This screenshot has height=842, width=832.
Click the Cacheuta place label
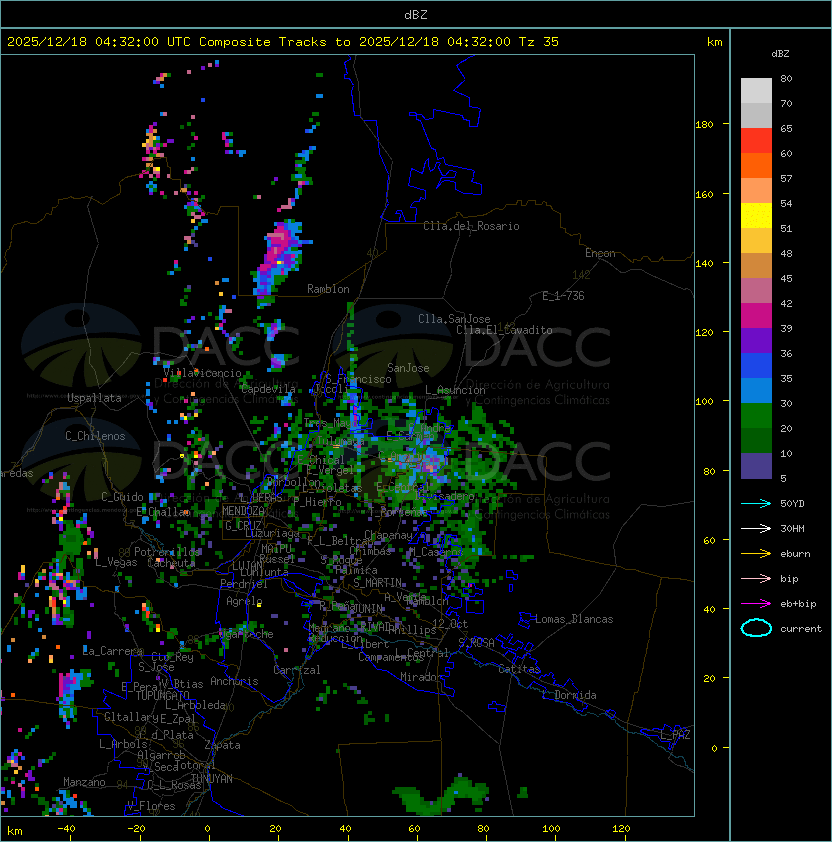[x=171, y=563]
